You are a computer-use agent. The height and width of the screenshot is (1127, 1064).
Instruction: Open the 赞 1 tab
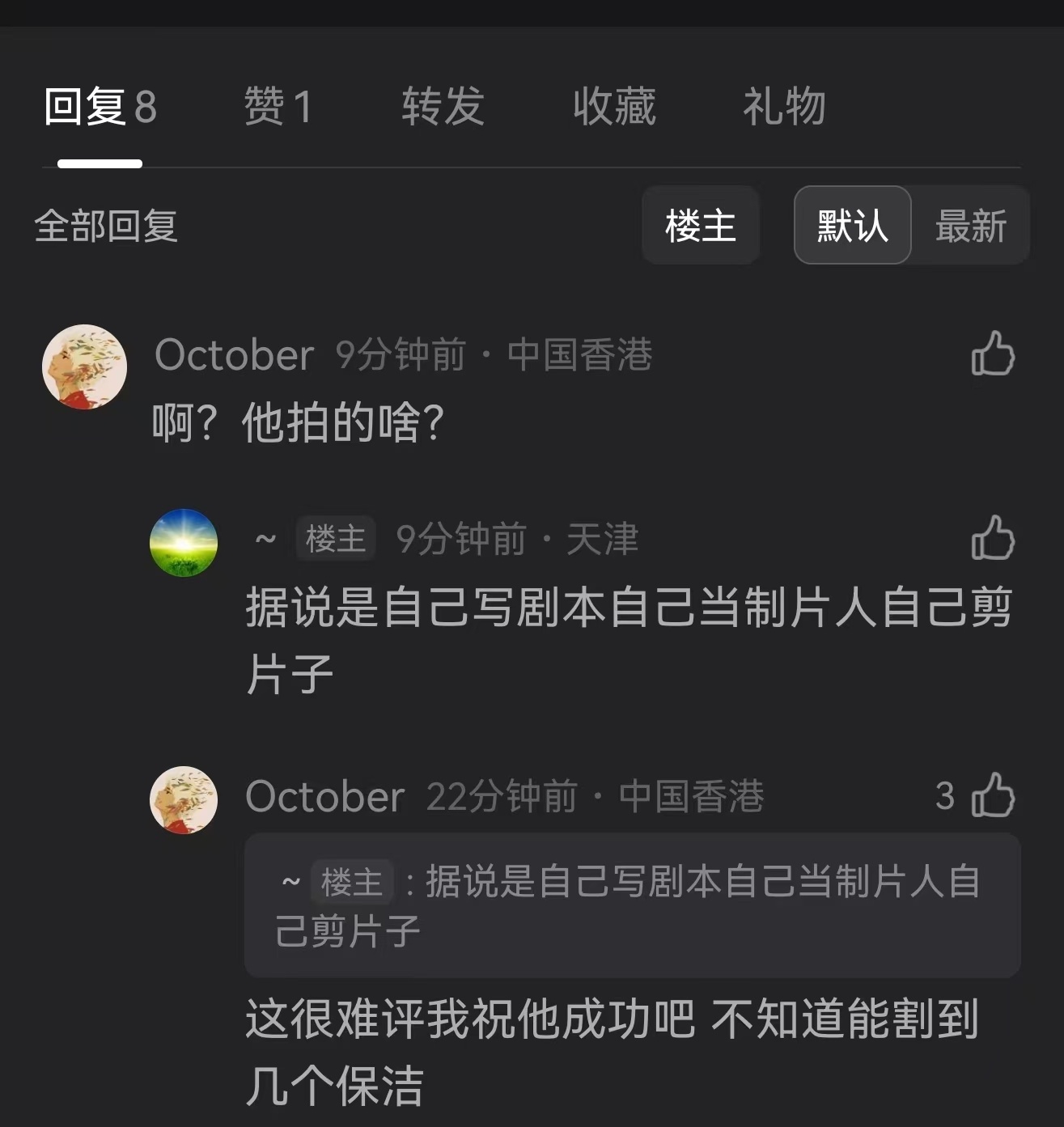click(x=278, y=106)
